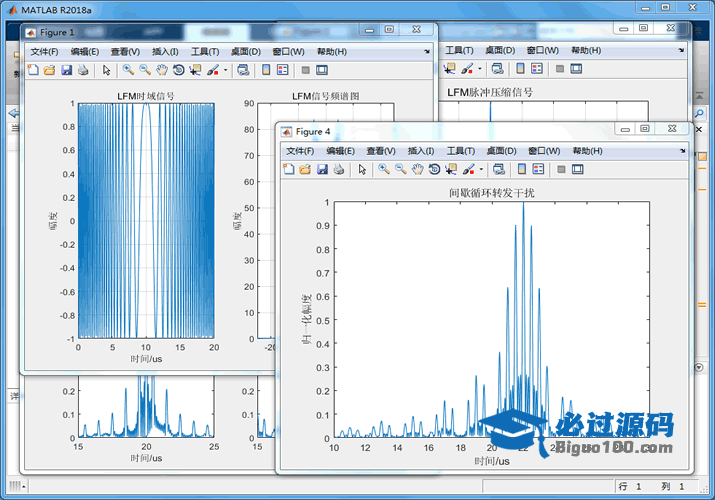Open a file from Figure 1 toolbar
715x500 pixels.
49,70
